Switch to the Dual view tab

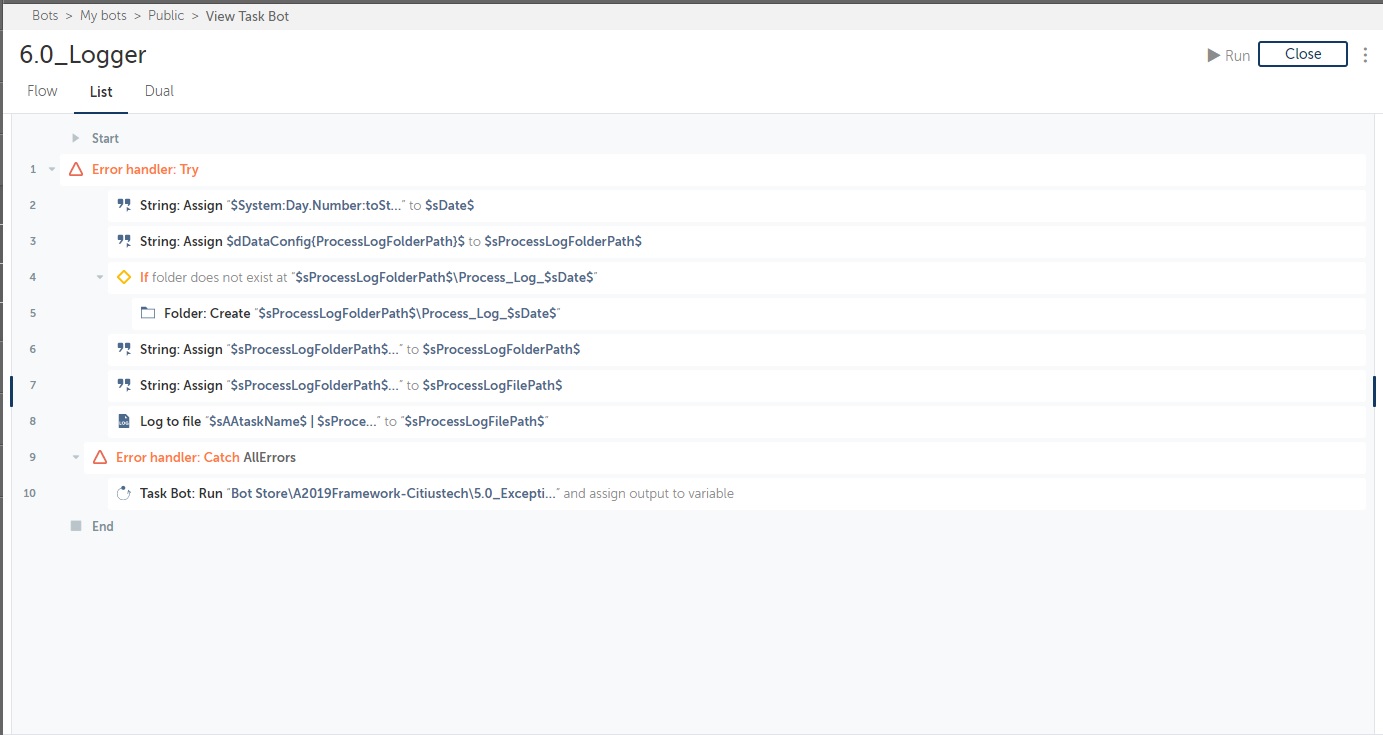click(159, 91)
